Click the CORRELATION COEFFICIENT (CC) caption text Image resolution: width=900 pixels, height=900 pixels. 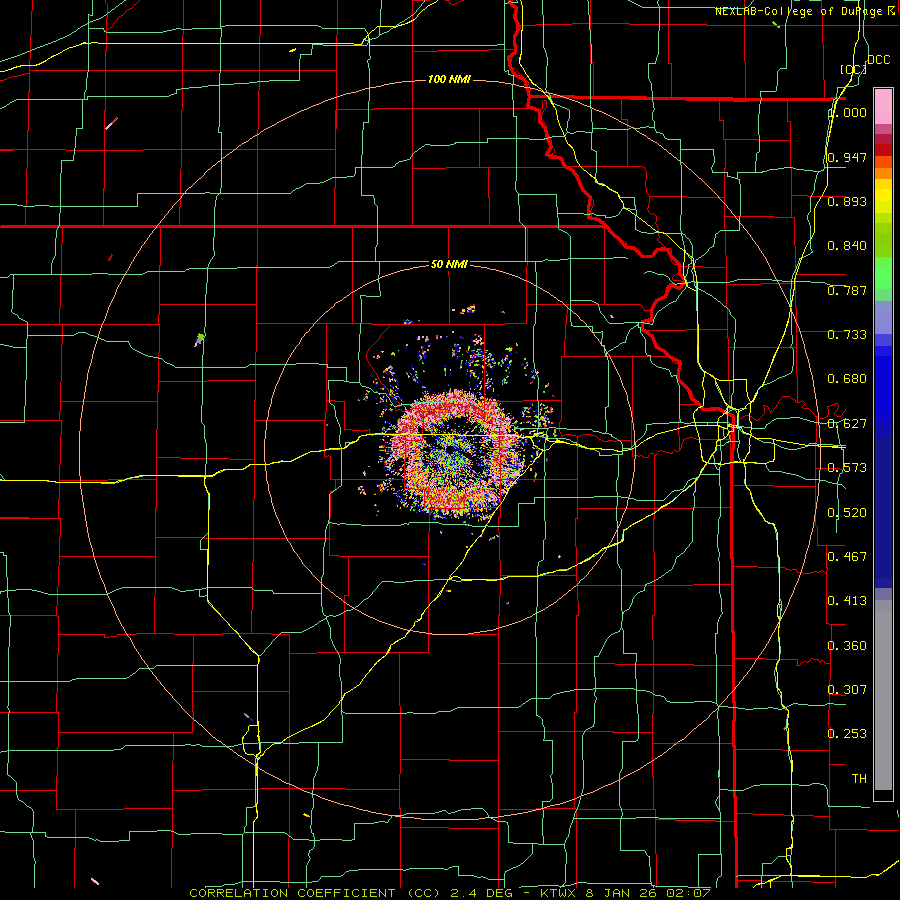pos(314,893)
